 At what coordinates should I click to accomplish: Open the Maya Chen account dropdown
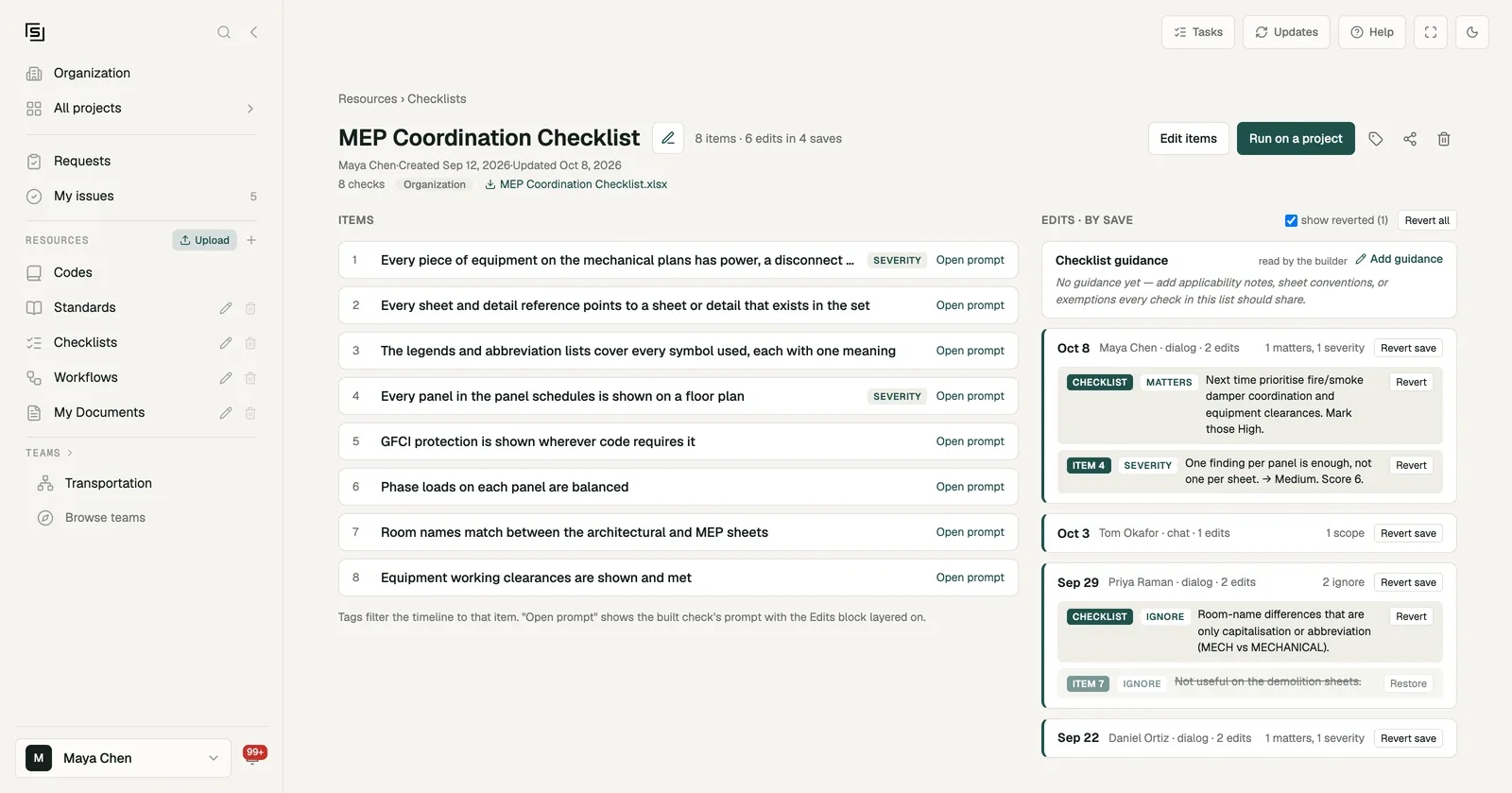pyautogui.click(x=123, y=758)
